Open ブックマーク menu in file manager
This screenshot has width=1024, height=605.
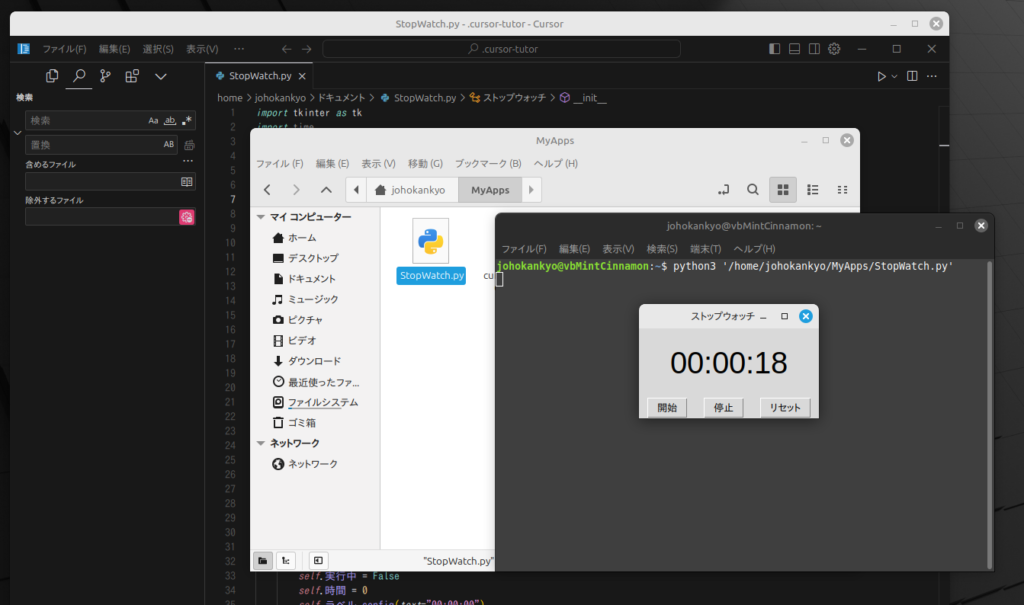(488, 163)
